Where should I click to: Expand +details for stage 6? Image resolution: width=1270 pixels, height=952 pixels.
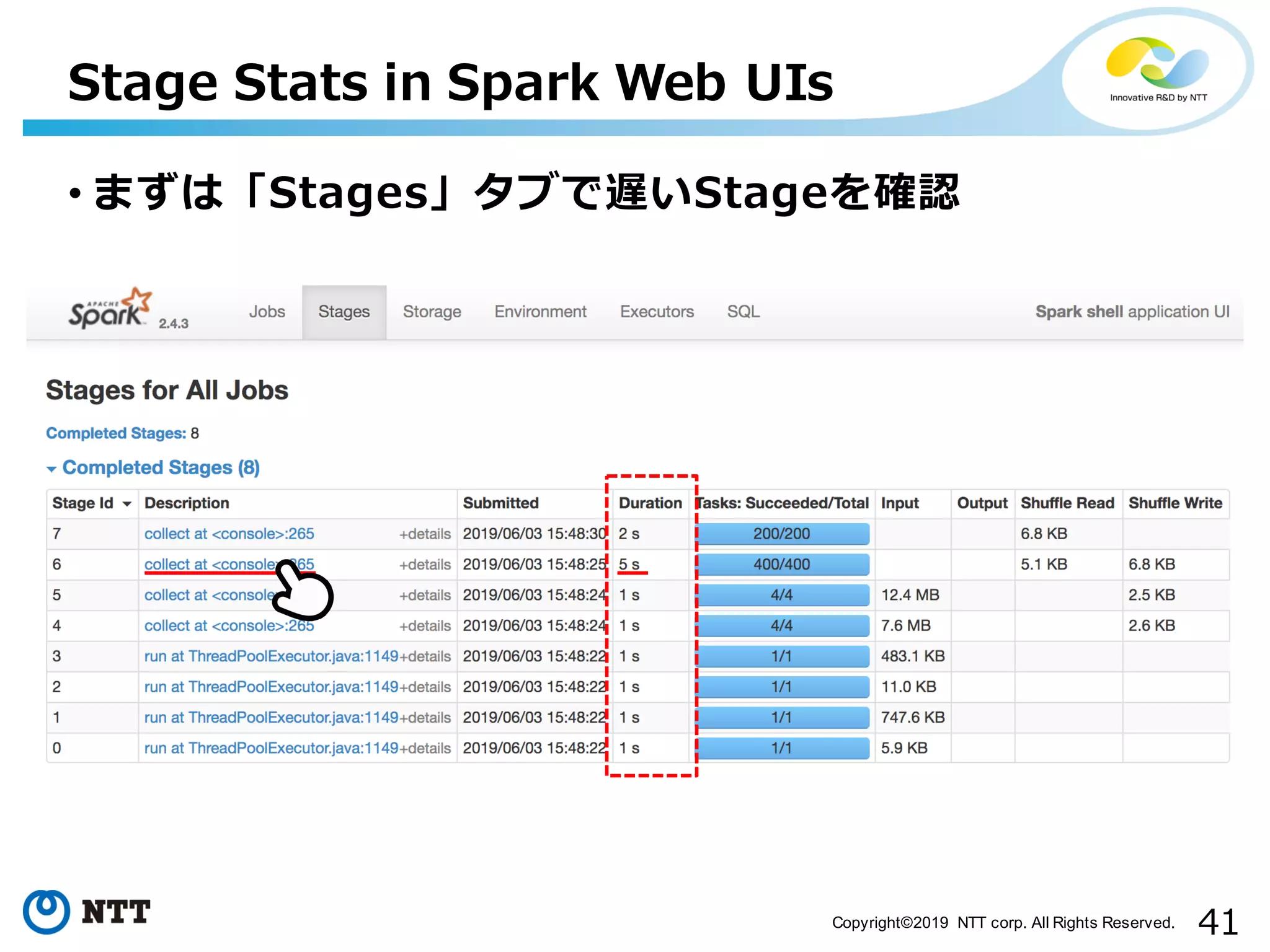[x=425, y=565]
